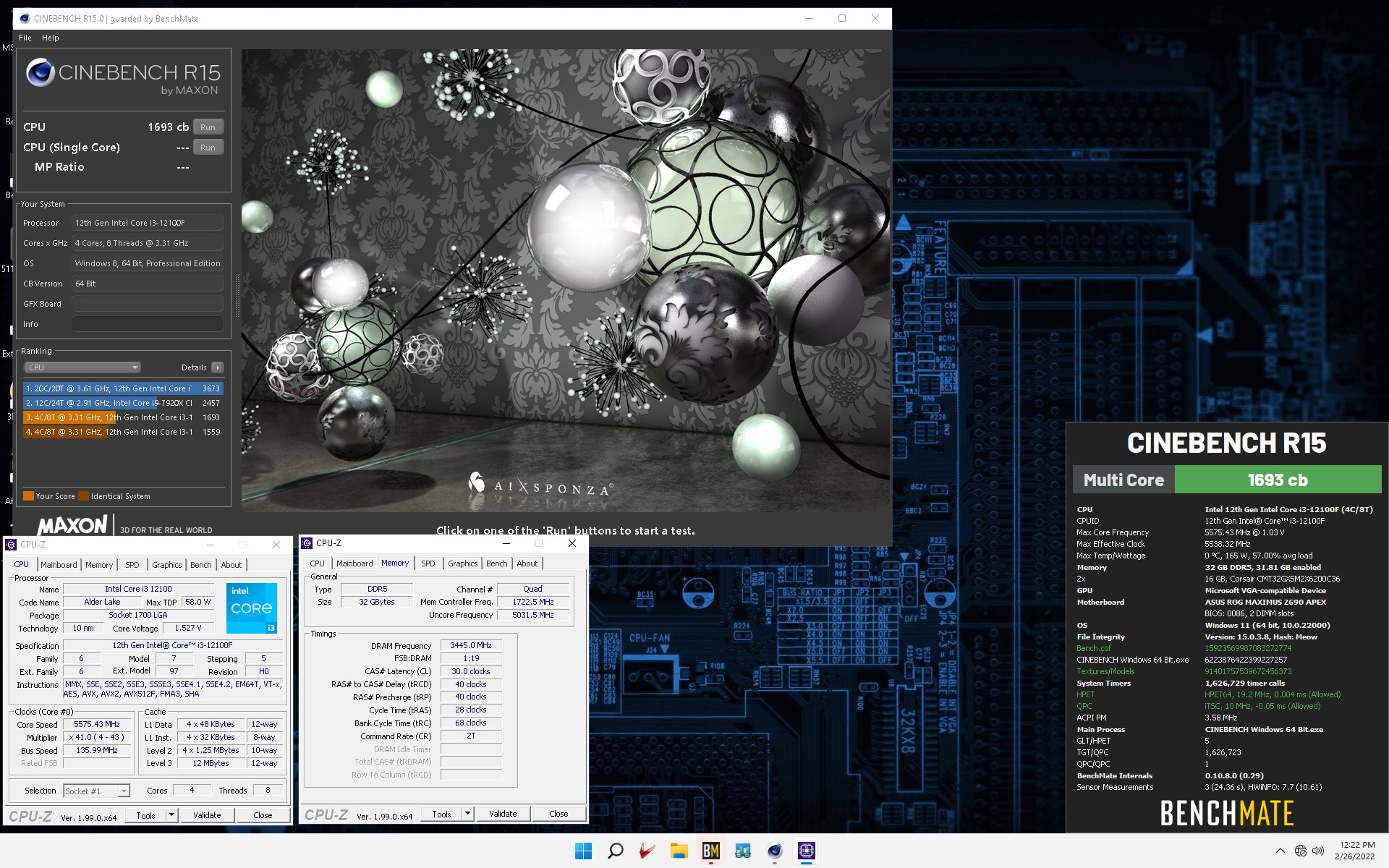
Task: Show hidden system tray icons
Action: (1280, 851)
